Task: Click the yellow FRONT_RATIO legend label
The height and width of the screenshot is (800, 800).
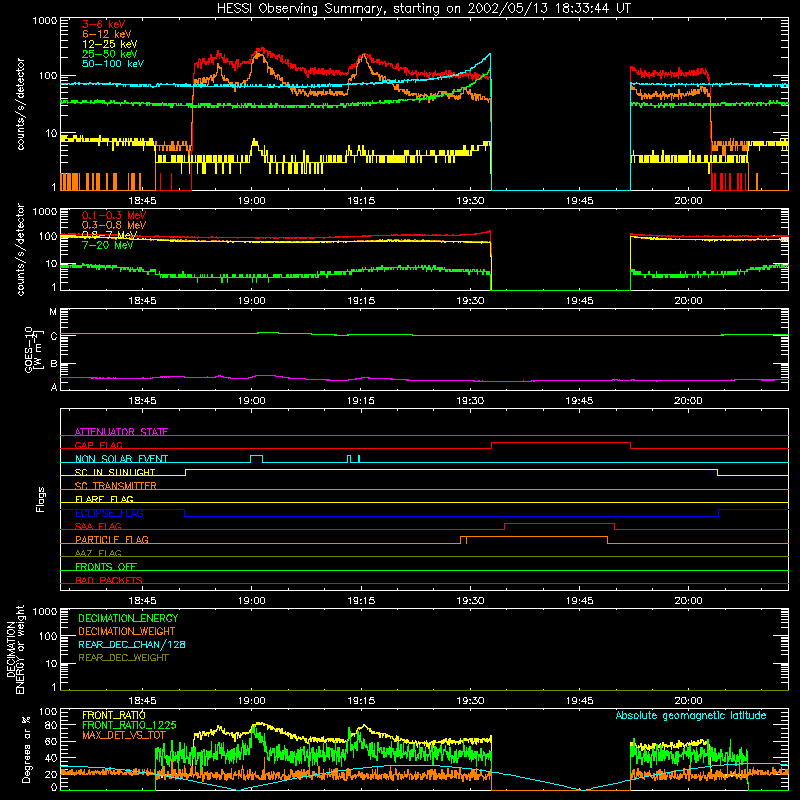Action: pos(114,715)
